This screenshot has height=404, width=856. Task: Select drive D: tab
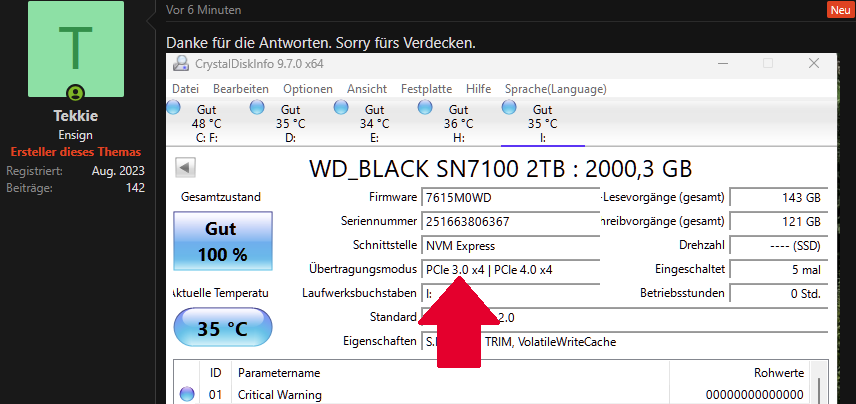pyautogui.click(x=290, y=124)
